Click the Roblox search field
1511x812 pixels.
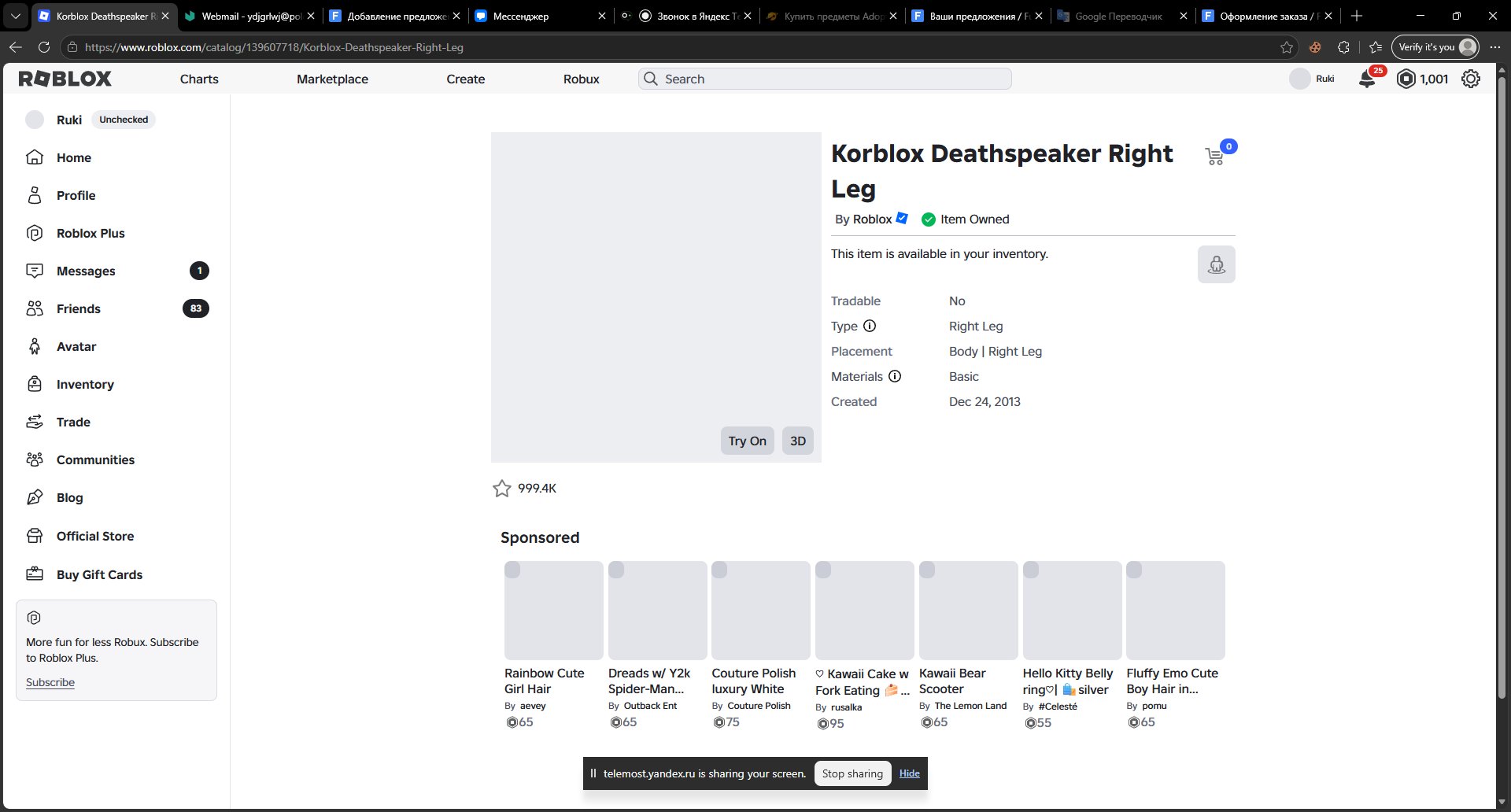pos(825,79)
